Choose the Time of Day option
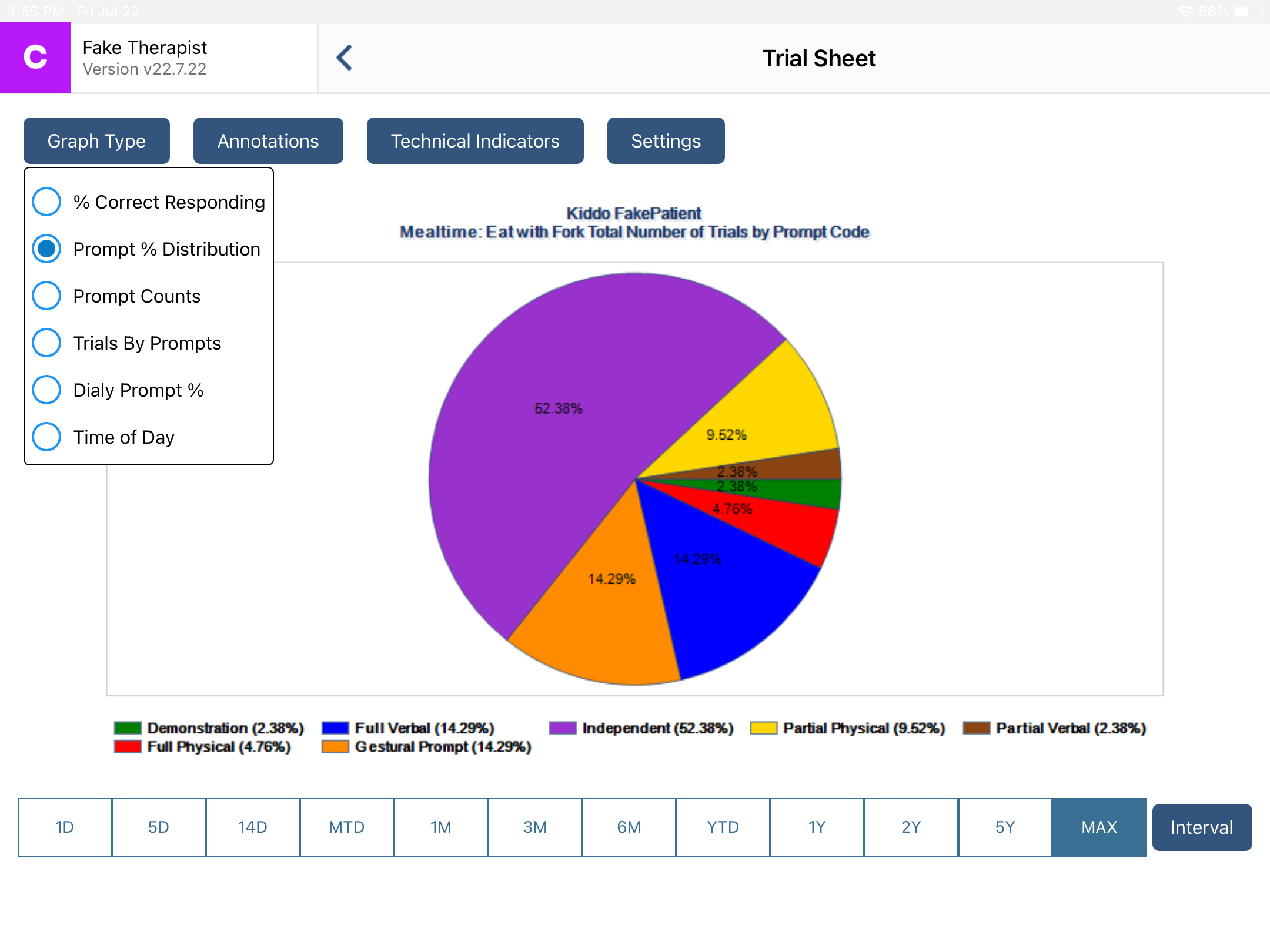 click(x=46, y=437)
